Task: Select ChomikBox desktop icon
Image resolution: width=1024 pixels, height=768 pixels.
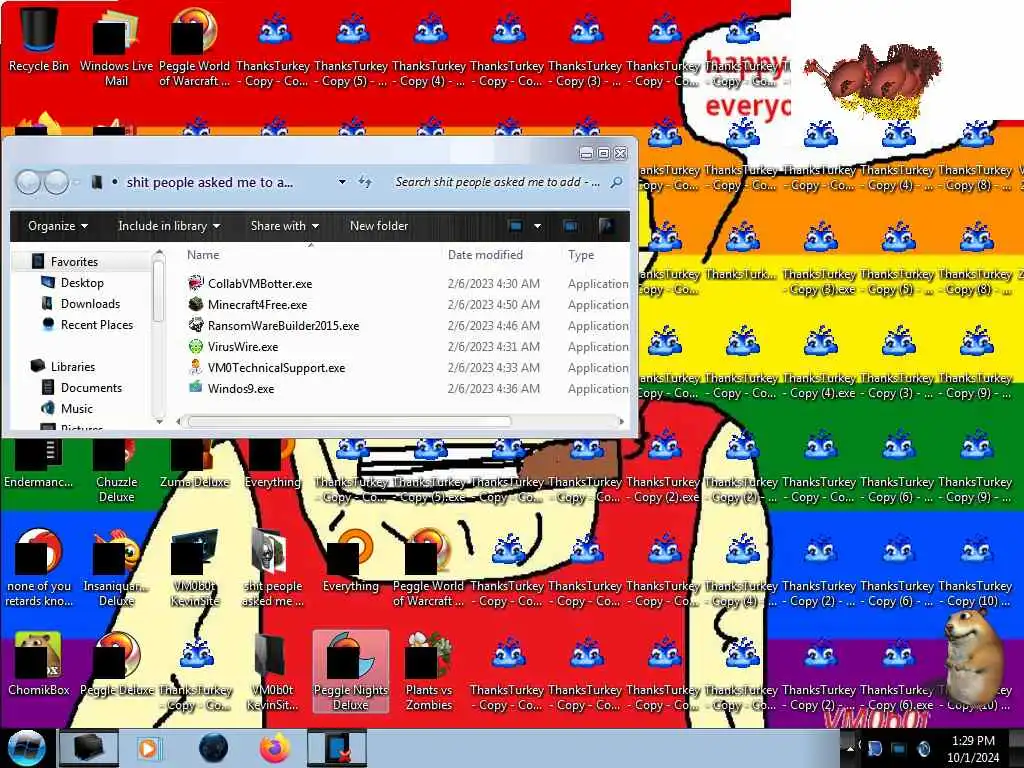Action: 39,664
